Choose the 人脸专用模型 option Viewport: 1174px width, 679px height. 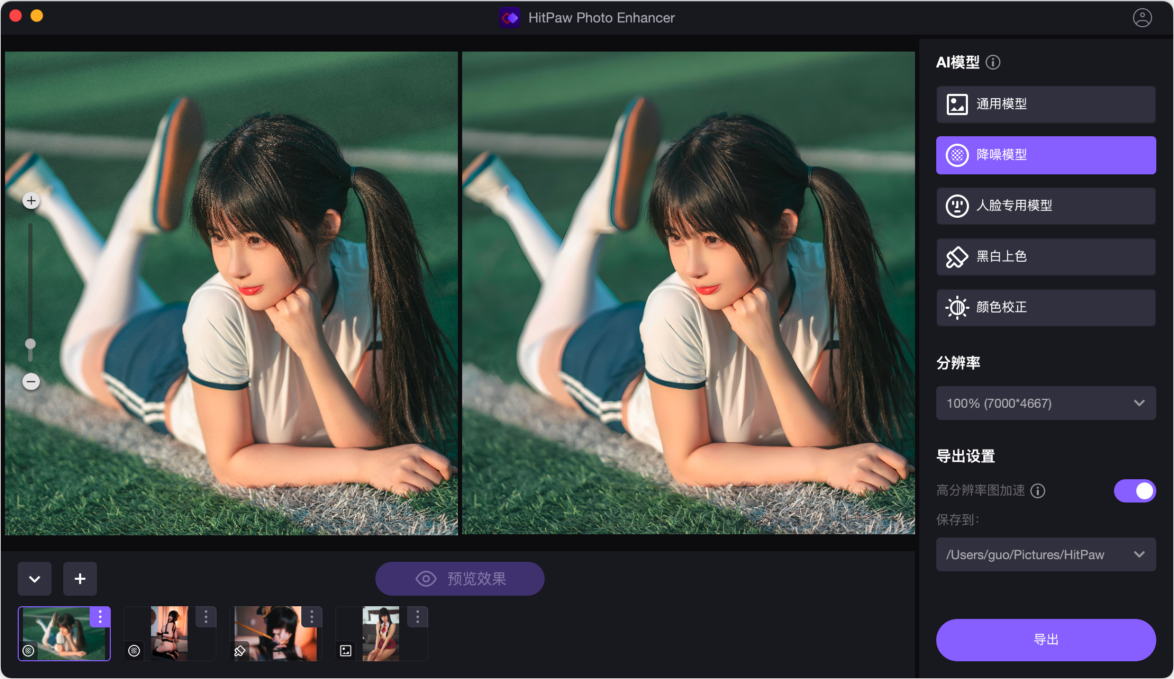point(1045,206)
